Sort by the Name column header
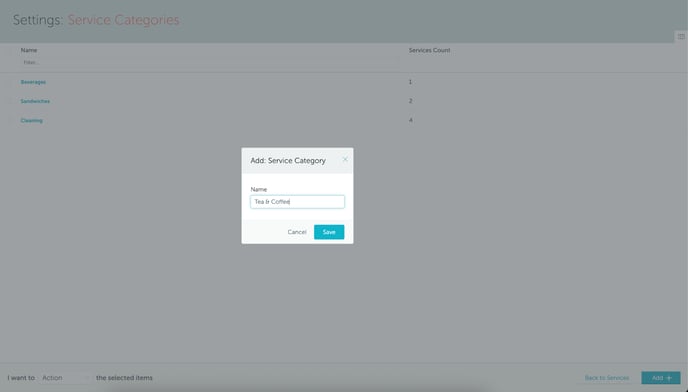688x392 pixels. pos(29,50)
